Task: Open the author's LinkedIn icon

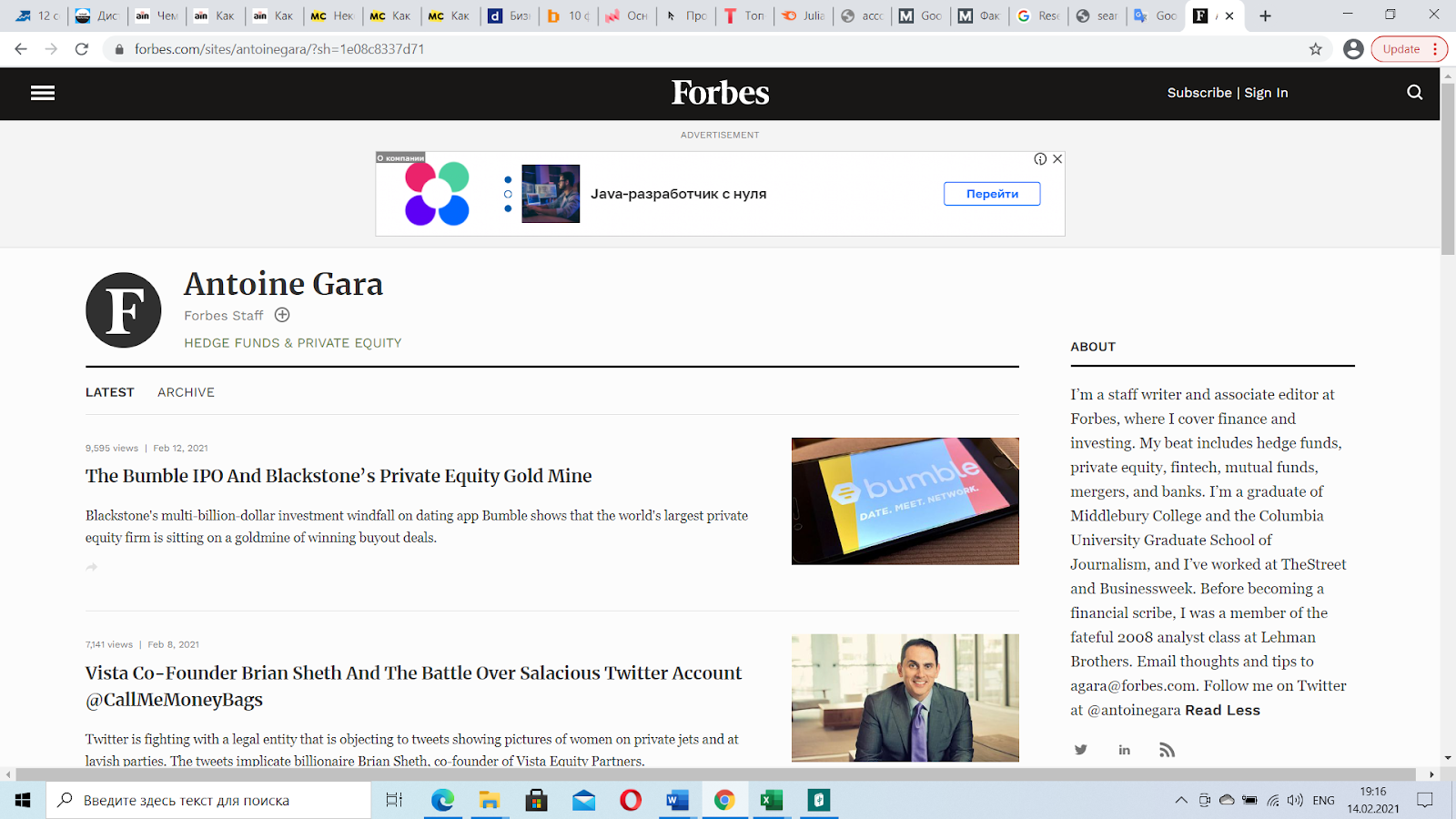Action: [x=1124, y=750]
